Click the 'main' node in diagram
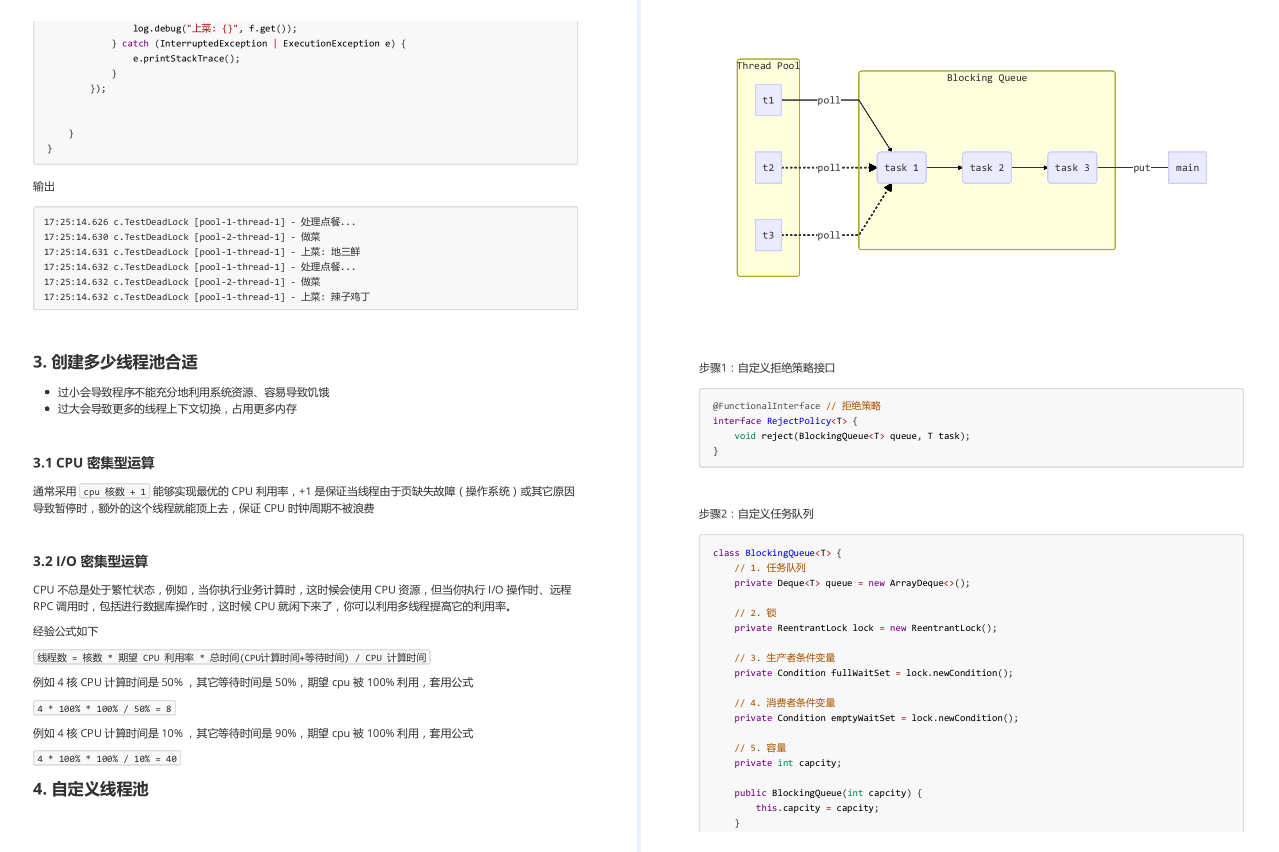1279x852 pixels. pyautogui.click(x=1187, y=167)
